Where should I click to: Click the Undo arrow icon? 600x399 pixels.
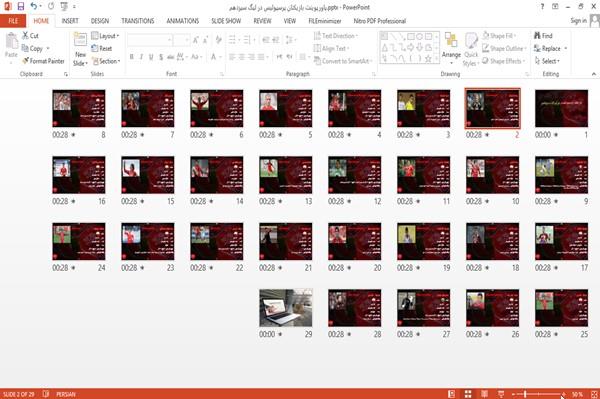pyautogui.click(x=34, y=6)
